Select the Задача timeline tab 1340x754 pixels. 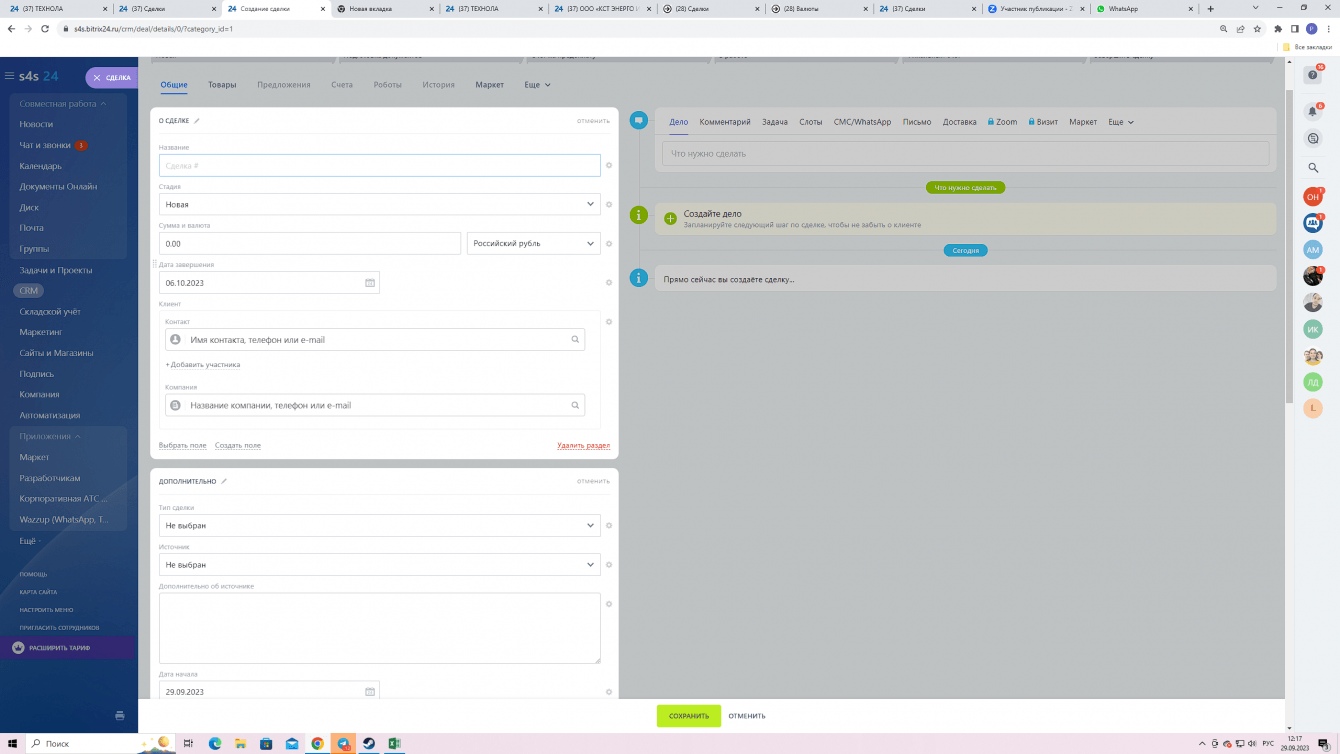pyautogui.click(x=775, y=122)
